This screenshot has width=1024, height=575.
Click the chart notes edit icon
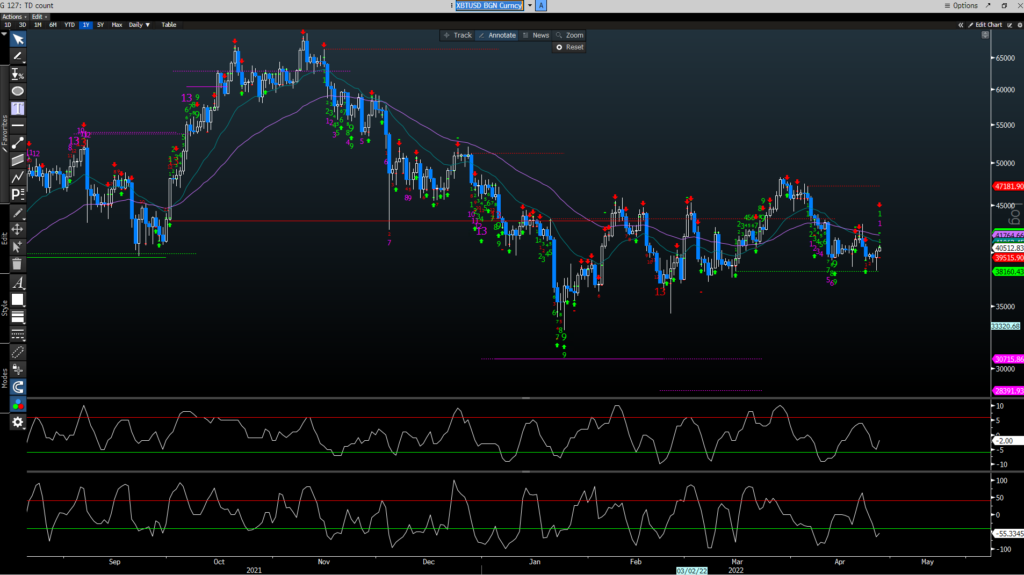(1010, 25)
